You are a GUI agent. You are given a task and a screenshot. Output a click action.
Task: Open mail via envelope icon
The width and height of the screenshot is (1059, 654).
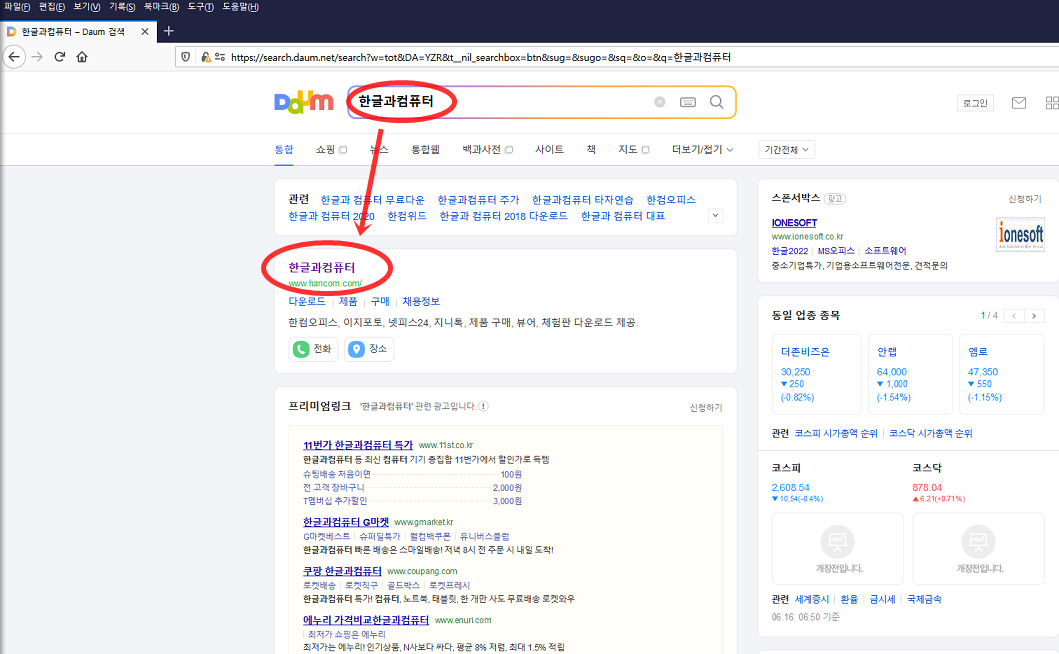tap(1018, 103)
